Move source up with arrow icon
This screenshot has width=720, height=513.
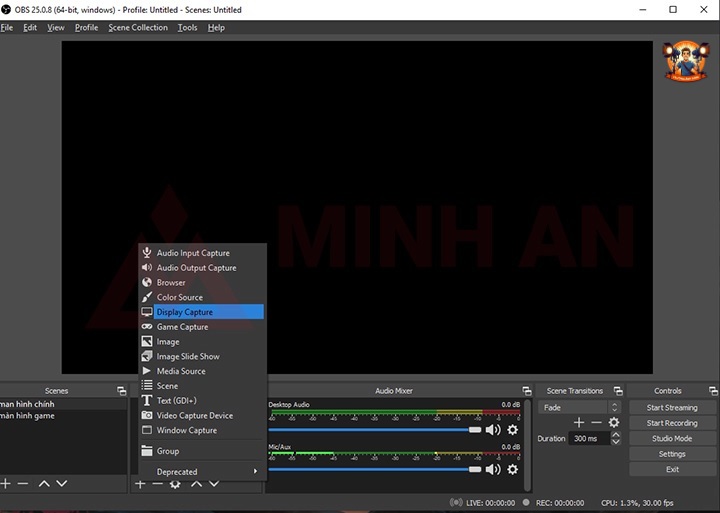(196, 484)
